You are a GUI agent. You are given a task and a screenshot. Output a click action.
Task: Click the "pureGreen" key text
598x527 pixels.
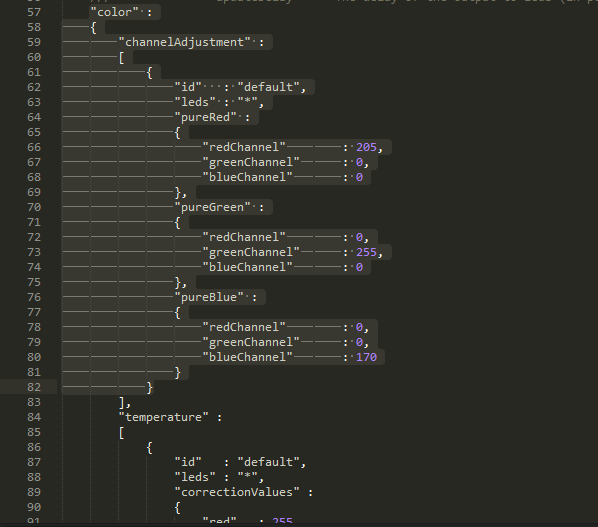pos(212,207)
